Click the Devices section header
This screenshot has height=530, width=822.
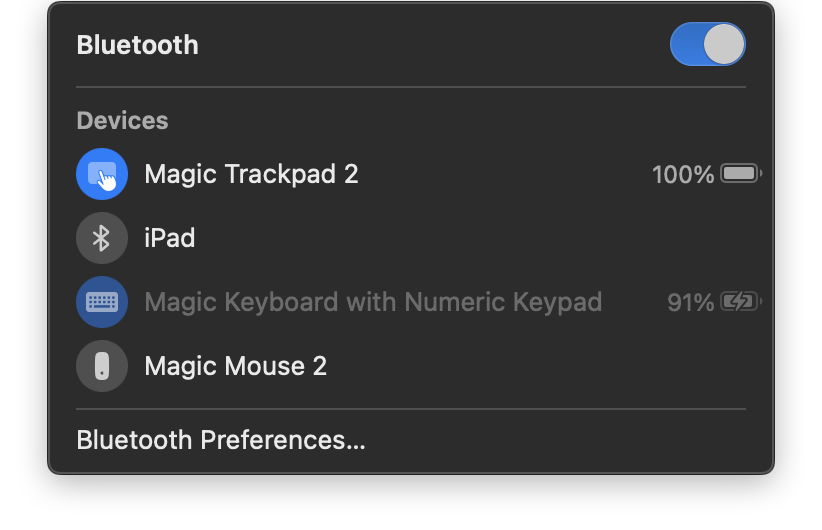pyautogui.click(x=122, y=121)
